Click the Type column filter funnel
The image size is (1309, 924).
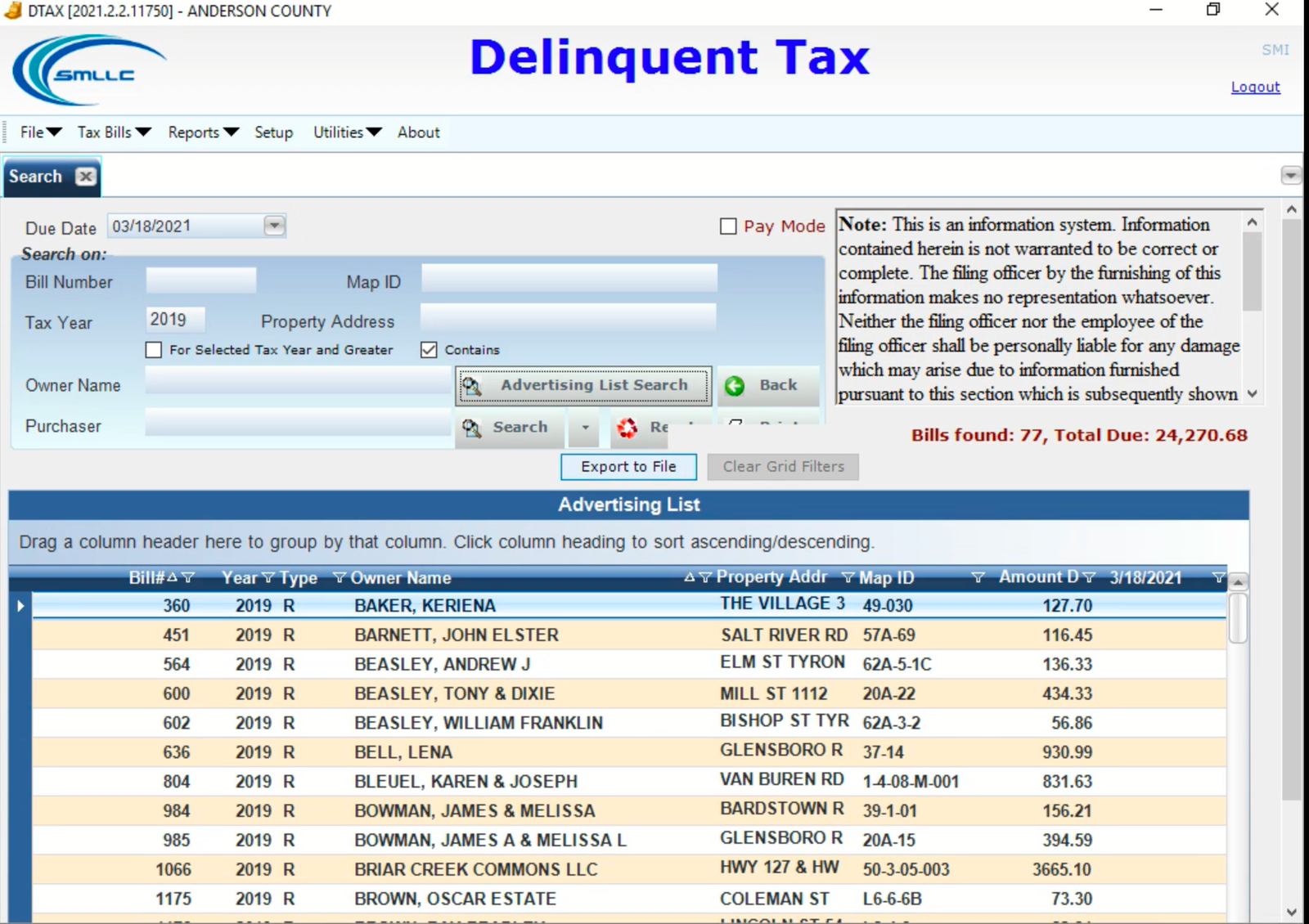340,578
